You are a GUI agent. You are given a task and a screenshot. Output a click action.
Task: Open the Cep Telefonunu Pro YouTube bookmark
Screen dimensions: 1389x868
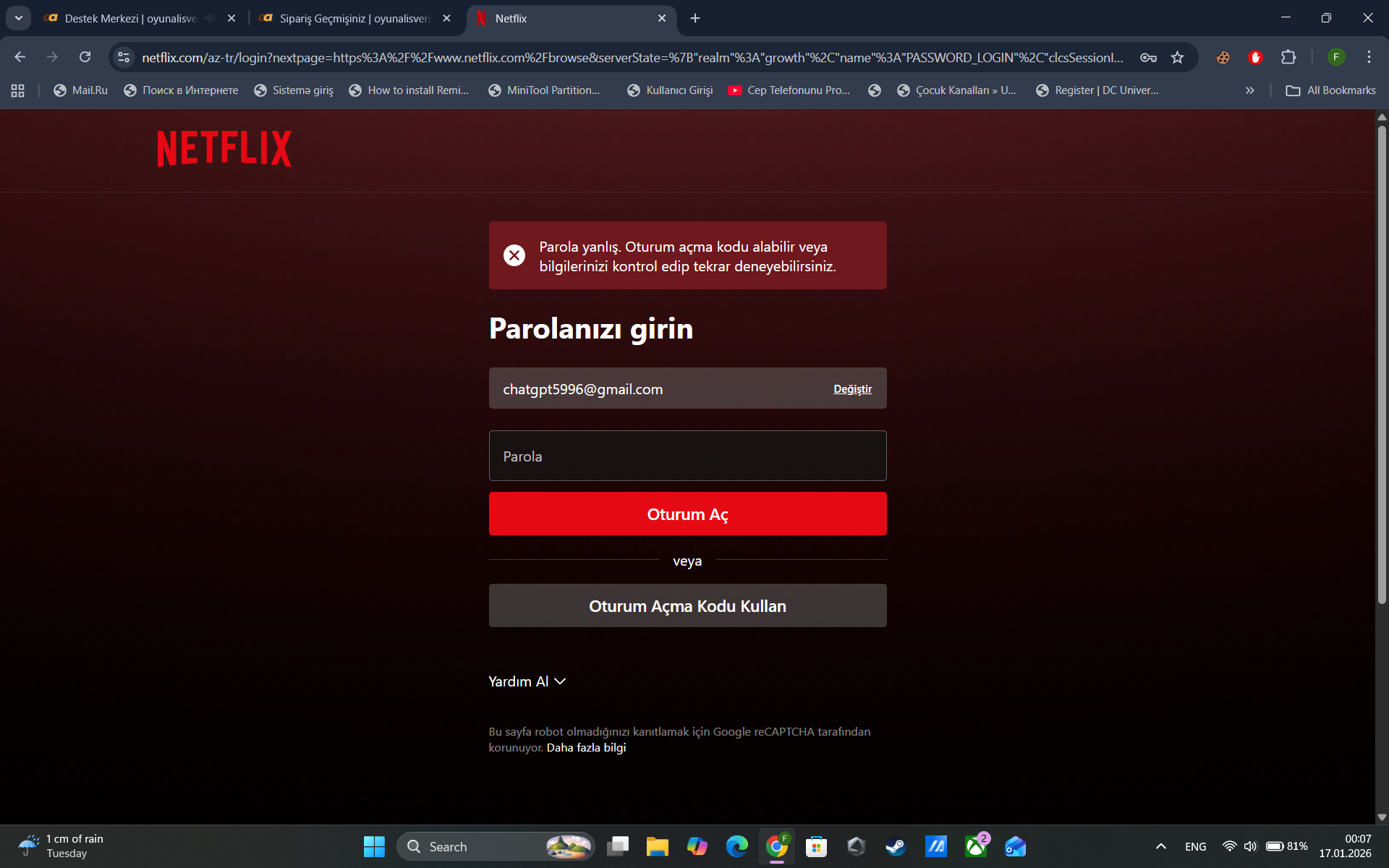[789, 90]
